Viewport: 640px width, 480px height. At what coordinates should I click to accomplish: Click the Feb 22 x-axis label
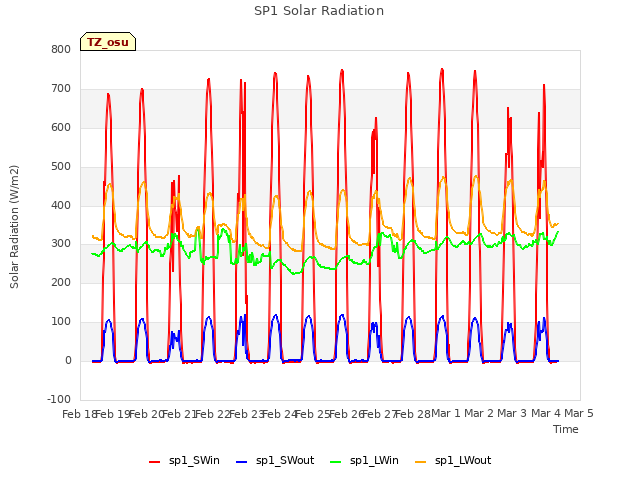[x=212, y=414]
